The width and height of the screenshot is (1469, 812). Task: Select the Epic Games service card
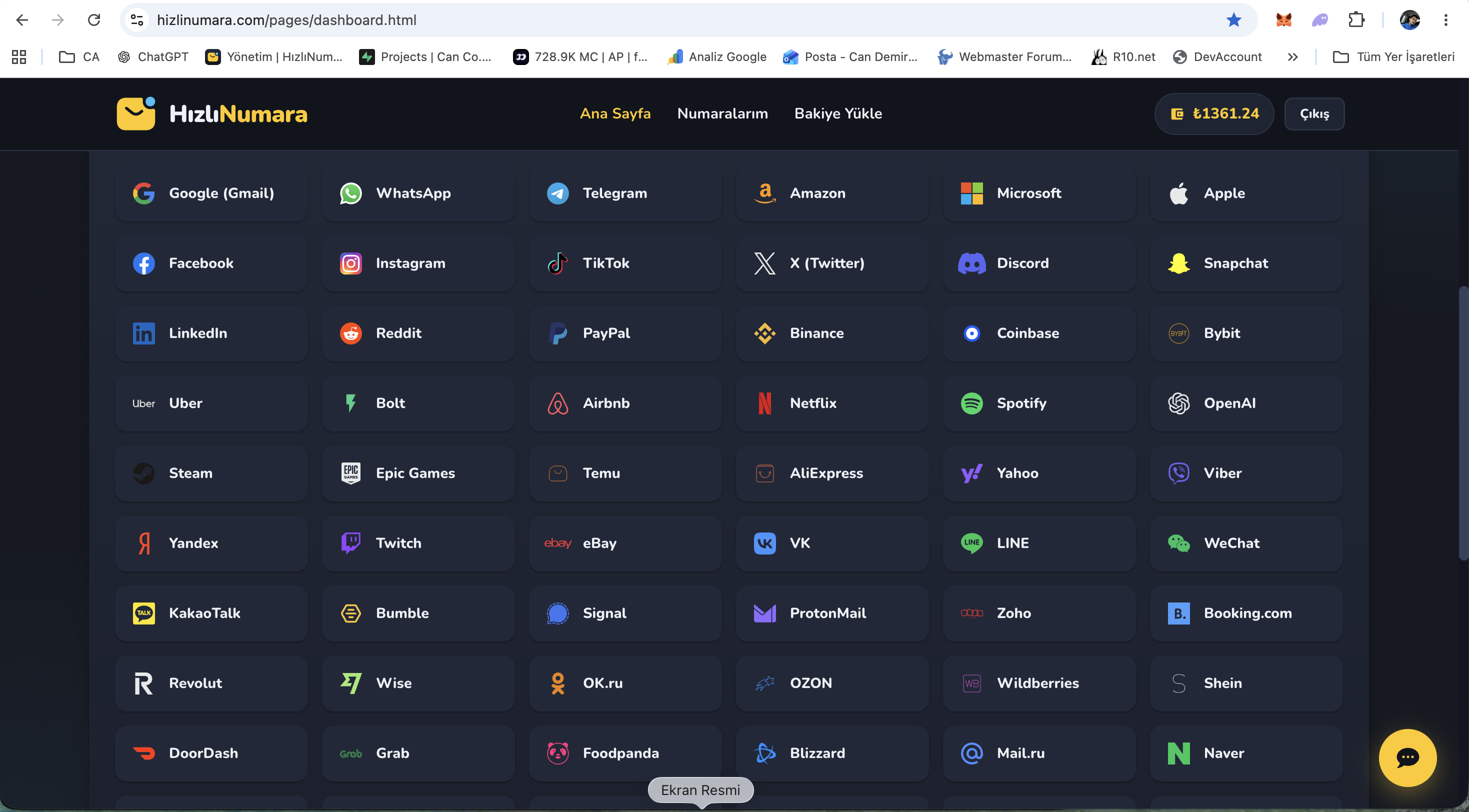[x=418, y=474]
